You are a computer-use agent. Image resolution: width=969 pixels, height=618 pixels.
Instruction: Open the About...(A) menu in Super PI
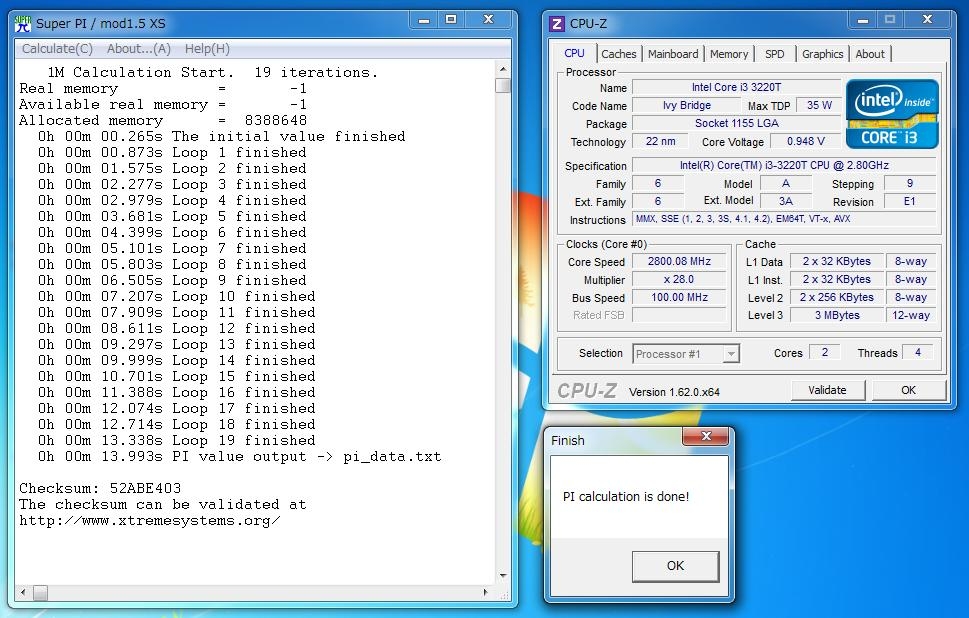[138, 48]
